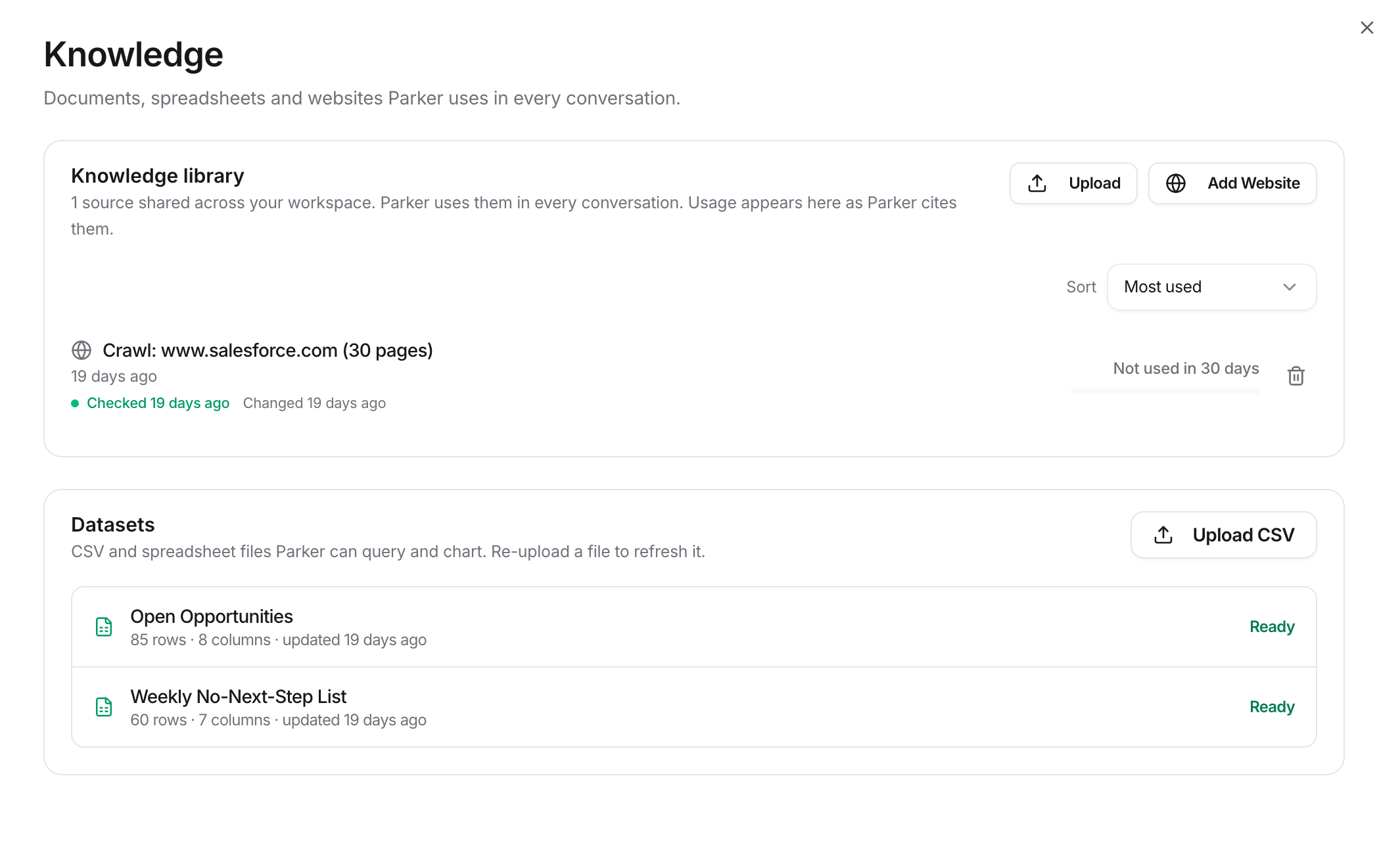
Task: Click the Add Website button
Action: 1232,183
